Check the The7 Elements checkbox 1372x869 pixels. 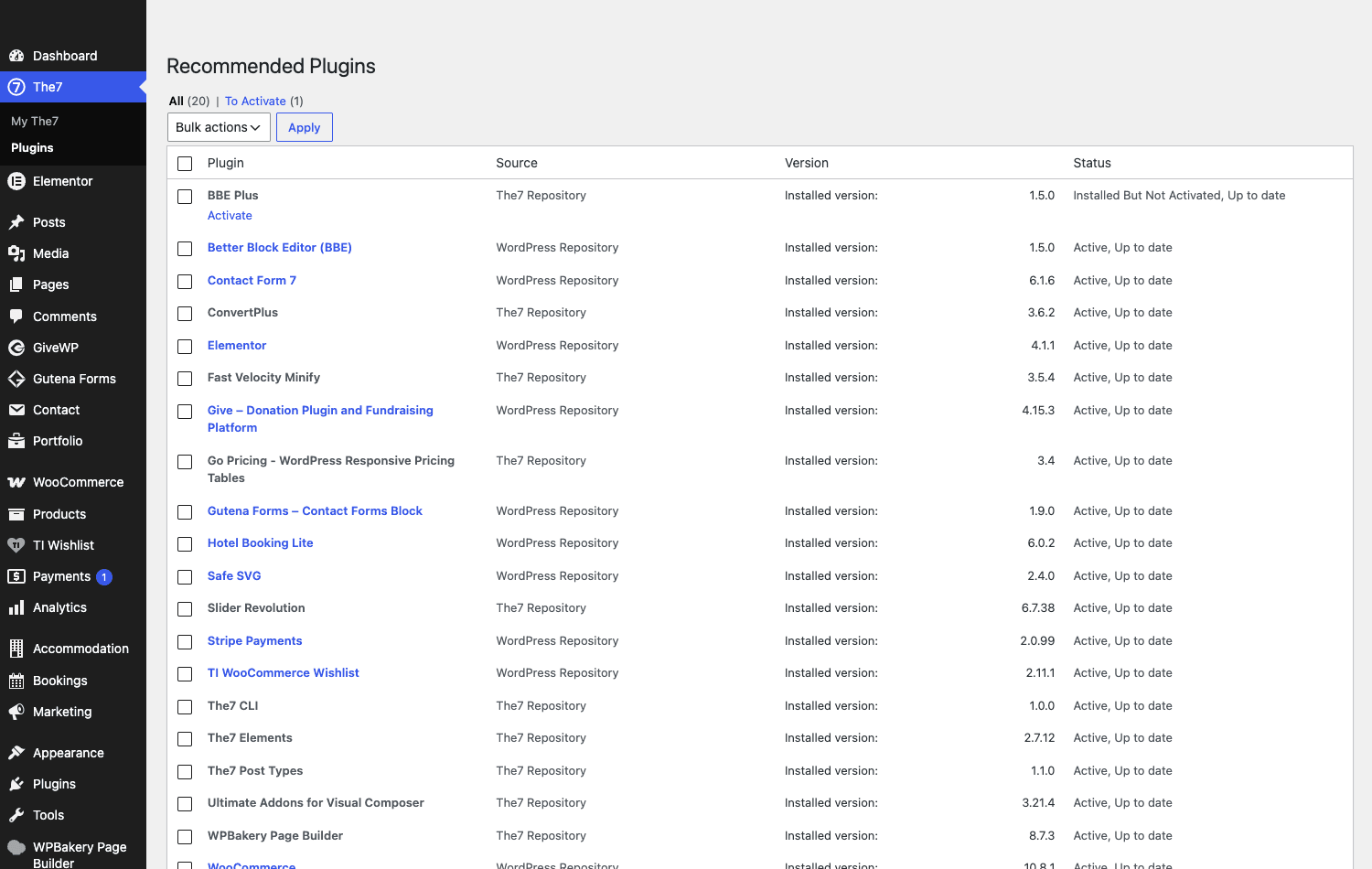coord(185,739)
